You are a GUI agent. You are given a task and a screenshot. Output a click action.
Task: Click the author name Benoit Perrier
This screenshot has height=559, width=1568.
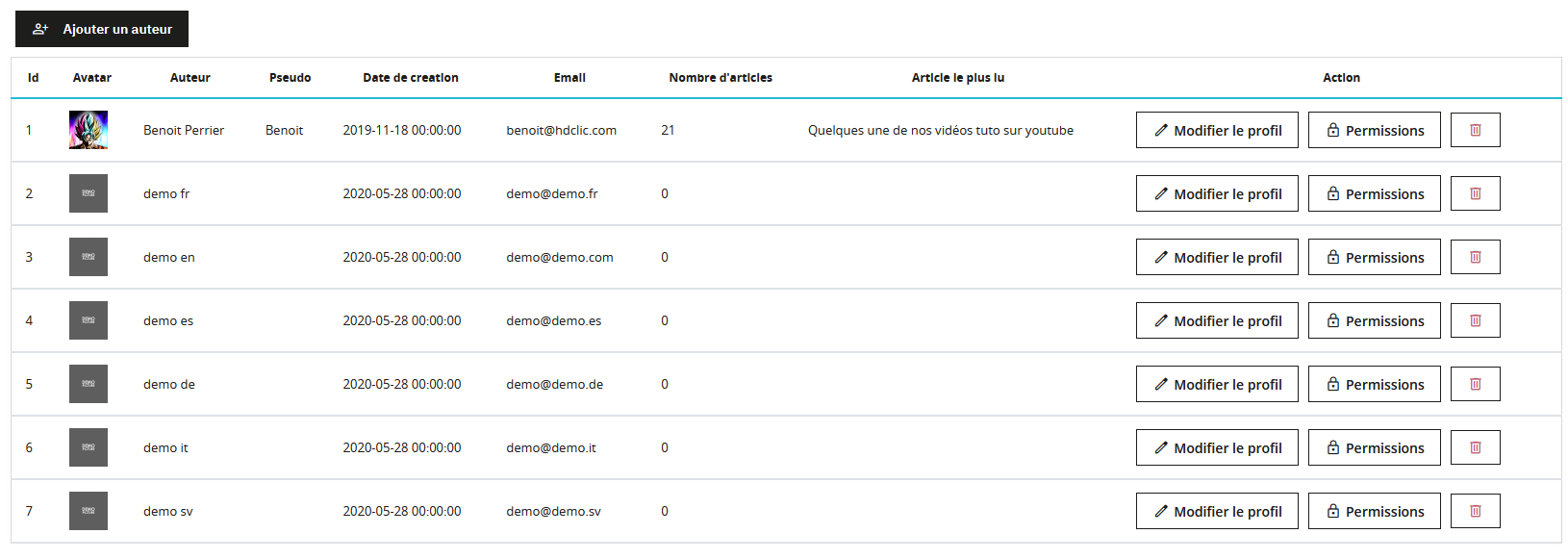[184, 130]
